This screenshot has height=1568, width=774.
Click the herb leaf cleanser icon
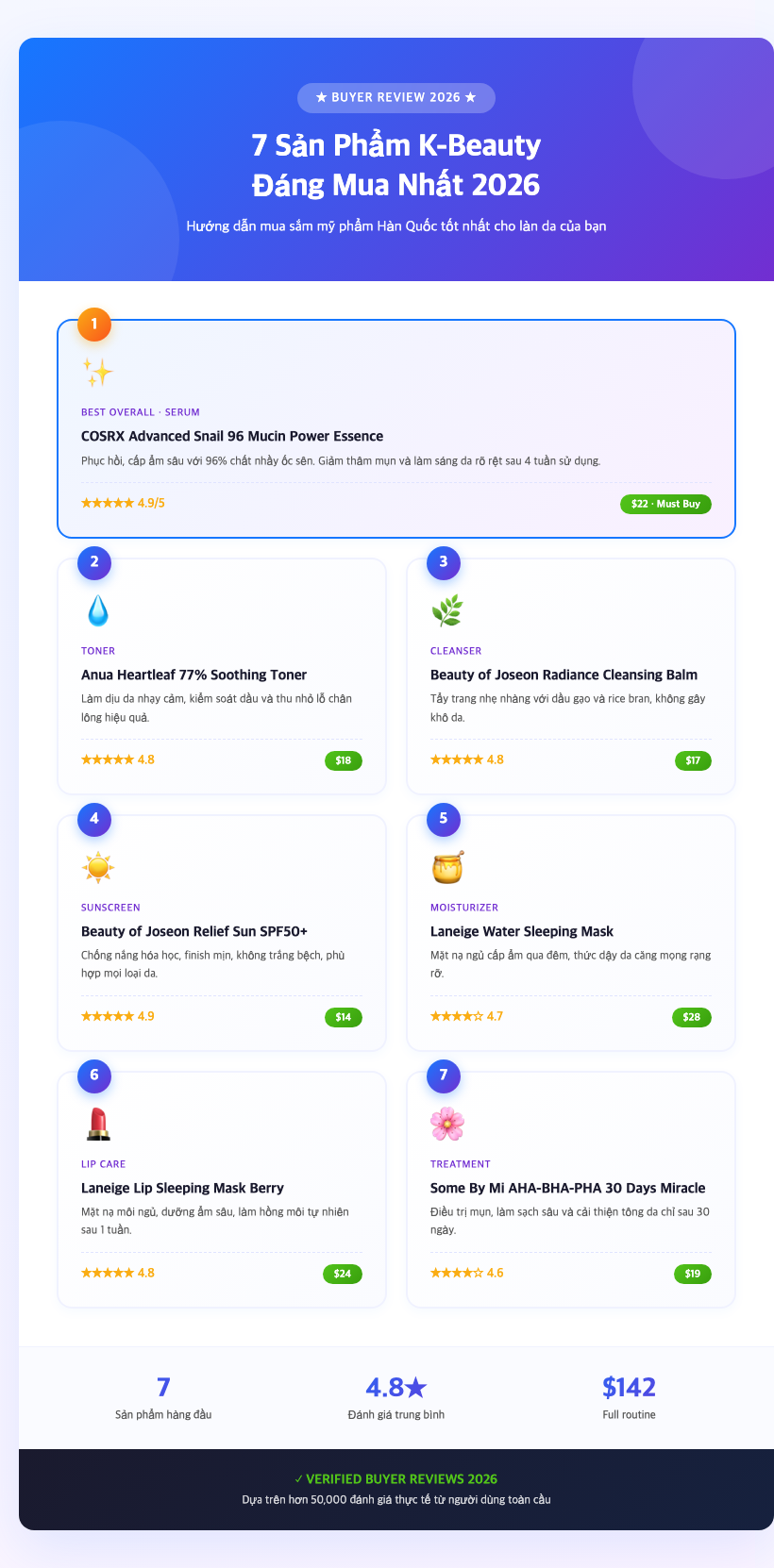(x=446, y=611)
